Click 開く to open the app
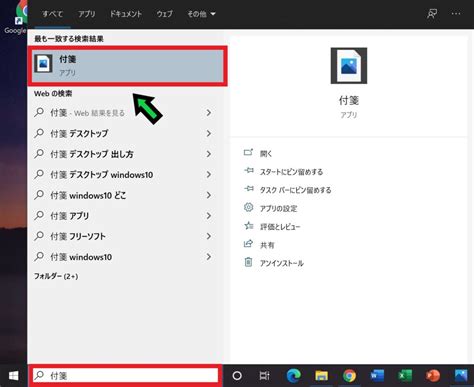Image resolution: width=474 pixels, height=387 pixels. [x=266, y=154]
